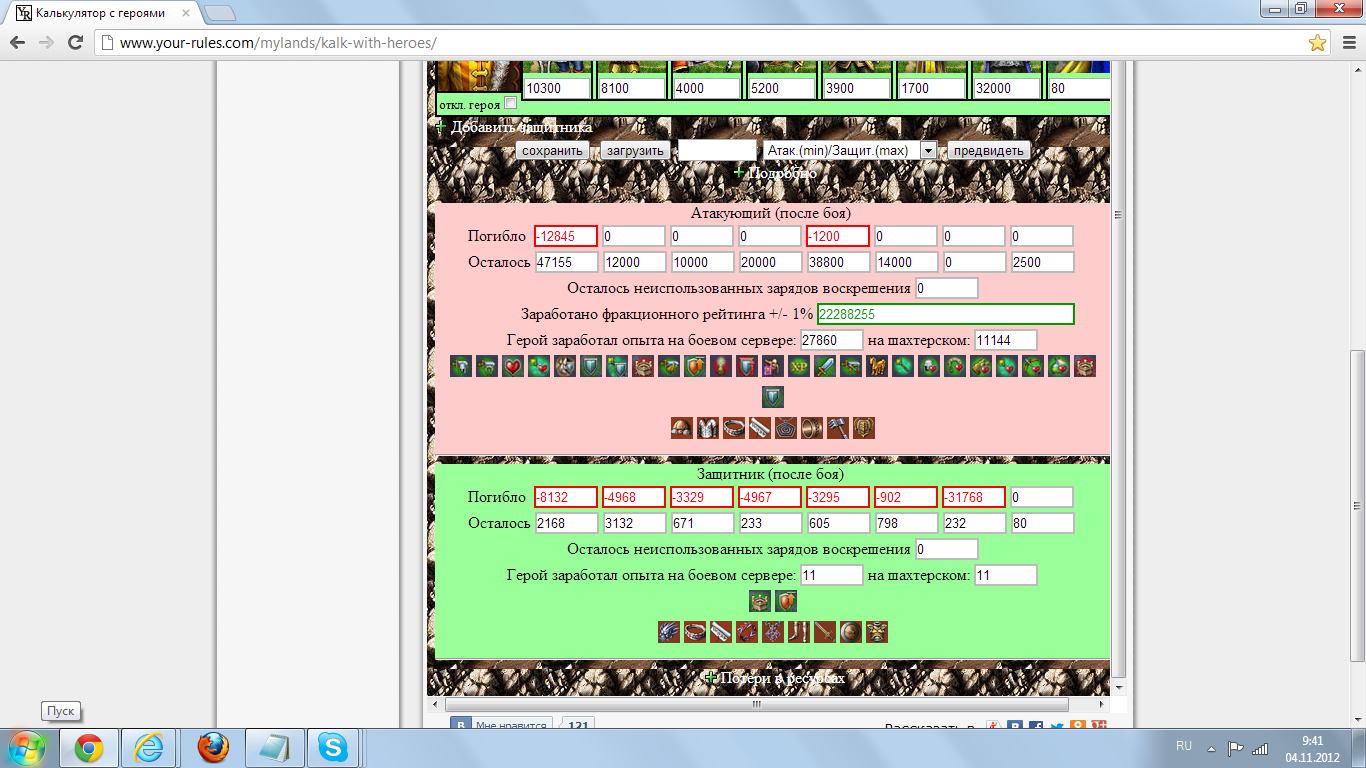Click the browser page vertical scrollbar
This screenshot has height=768, width=1366.
[1357, 505]
